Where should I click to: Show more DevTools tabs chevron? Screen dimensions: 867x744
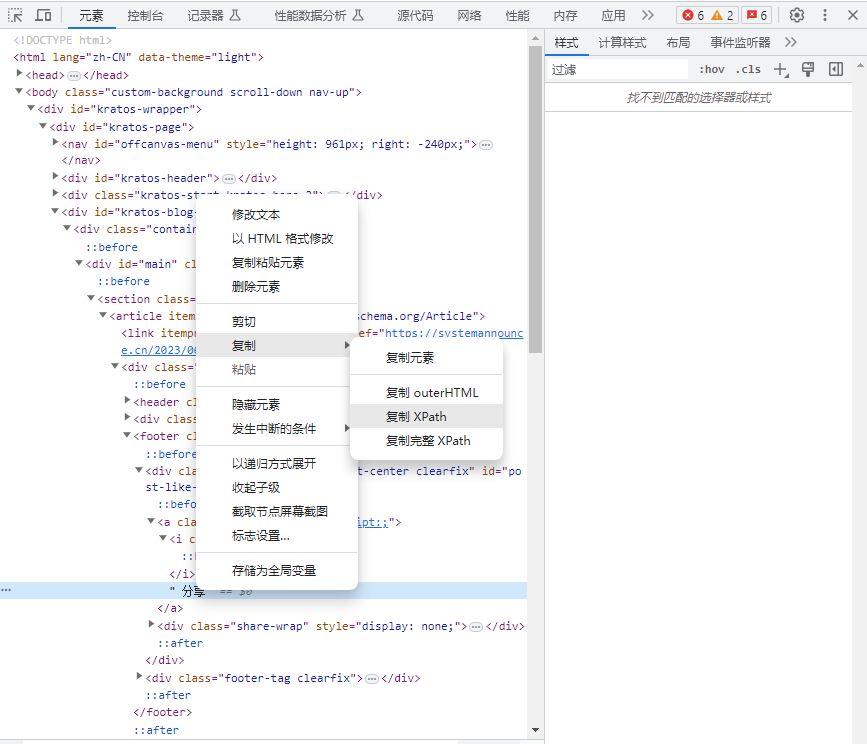coord(647,15)
